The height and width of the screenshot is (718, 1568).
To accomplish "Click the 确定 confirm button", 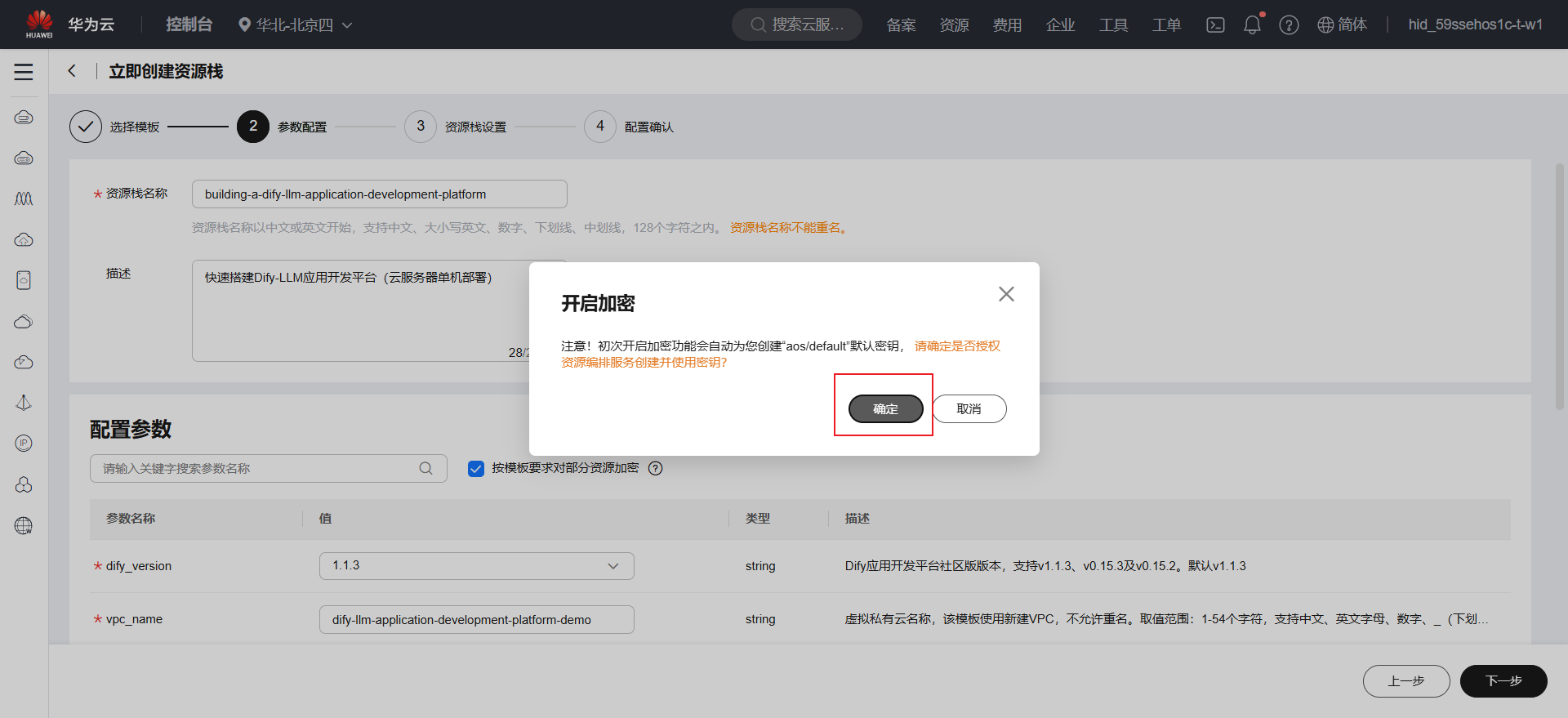I will (885, 408).
